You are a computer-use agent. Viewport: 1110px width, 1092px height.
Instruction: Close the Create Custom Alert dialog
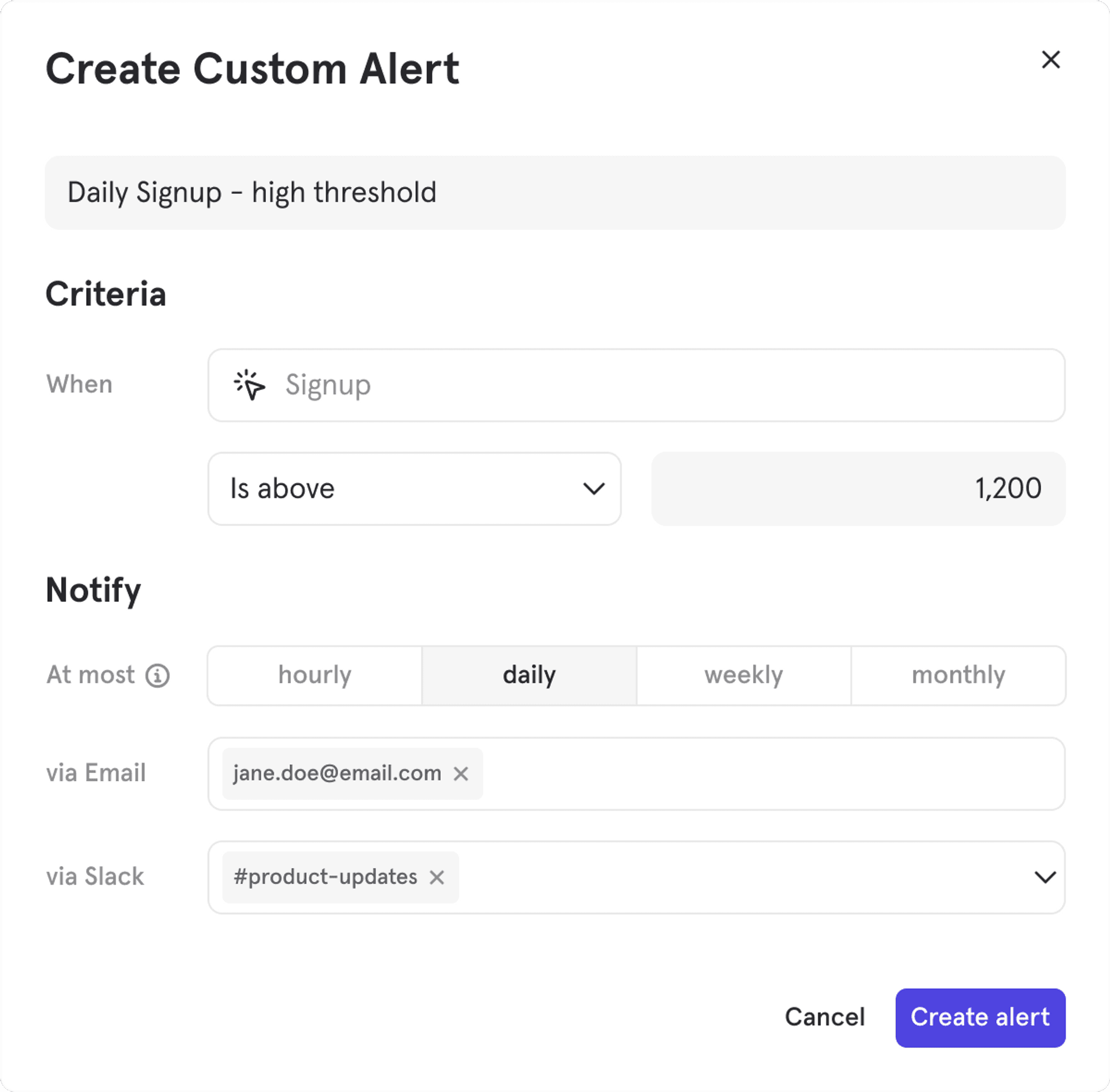pos(1051,59)
